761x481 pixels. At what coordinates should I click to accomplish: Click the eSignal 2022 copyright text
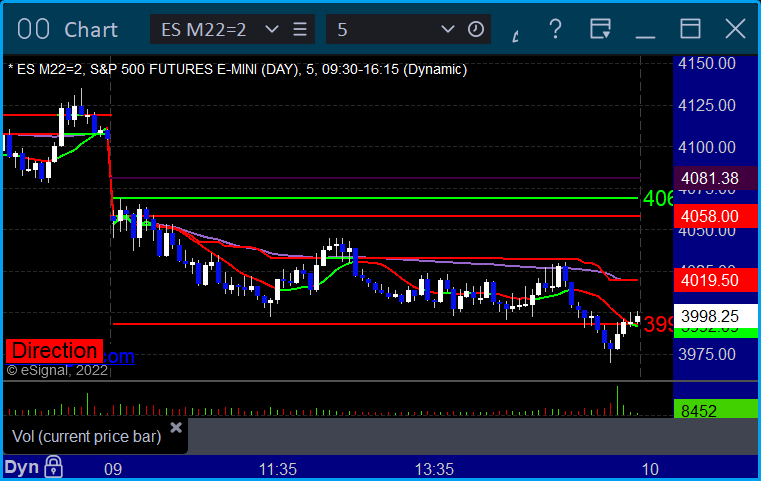(x=57, y=371)
